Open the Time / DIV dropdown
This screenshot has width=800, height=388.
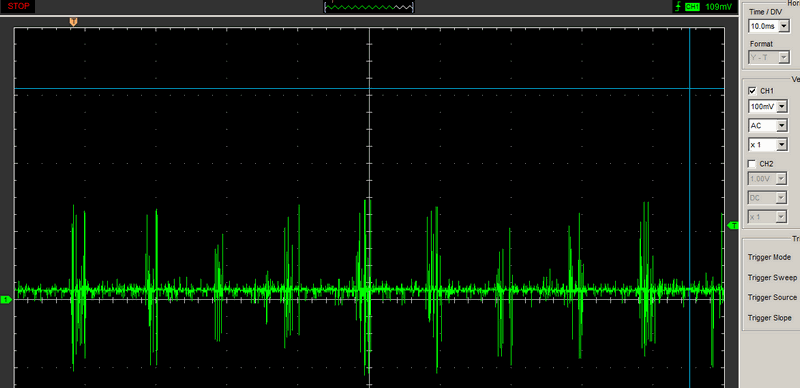769,26
